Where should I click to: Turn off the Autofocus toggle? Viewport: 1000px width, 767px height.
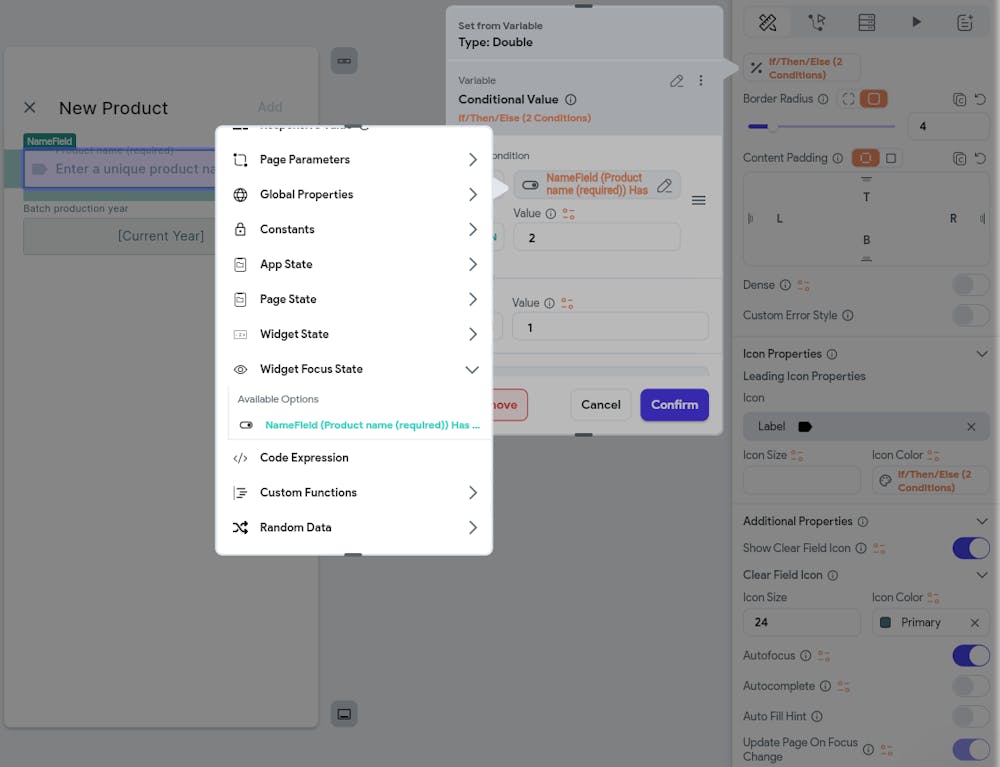point(969,655)
